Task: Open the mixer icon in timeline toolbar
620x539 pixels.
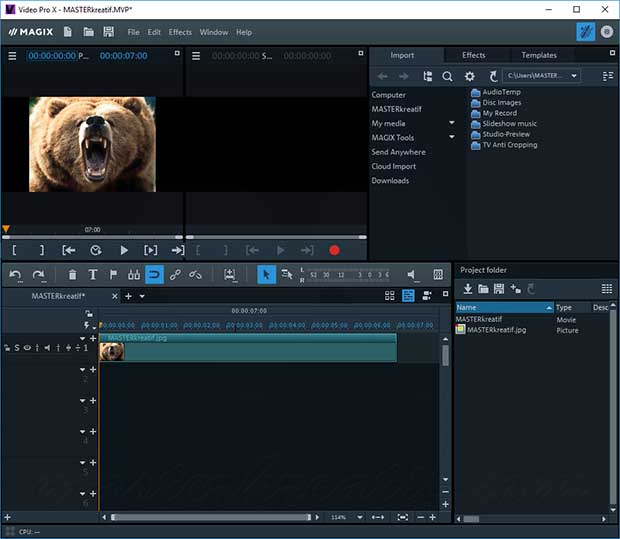Action: click(438, 274)
